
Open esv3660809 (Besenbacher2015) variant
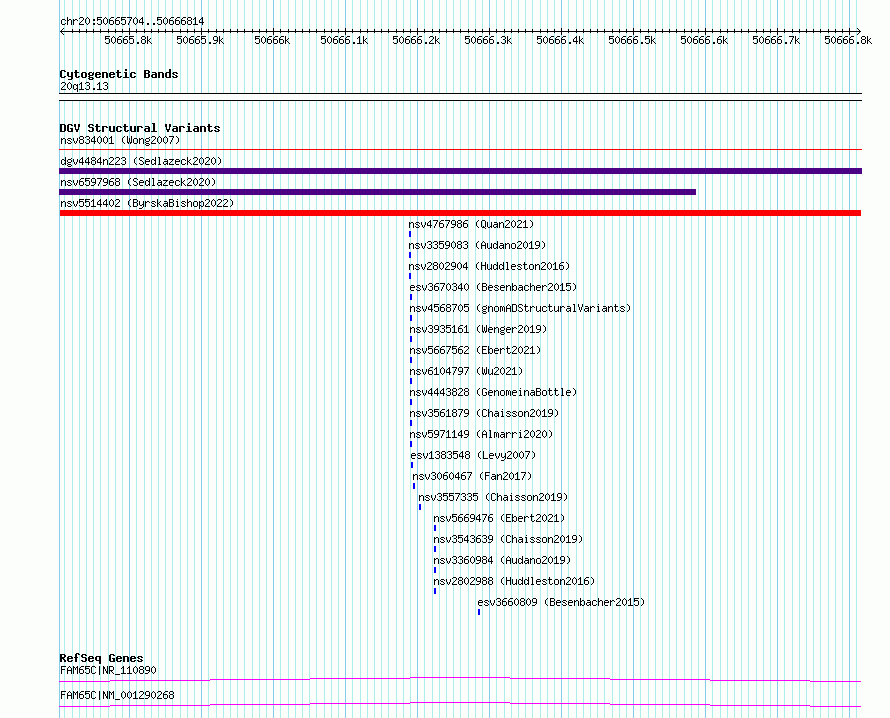coord(561,602)
